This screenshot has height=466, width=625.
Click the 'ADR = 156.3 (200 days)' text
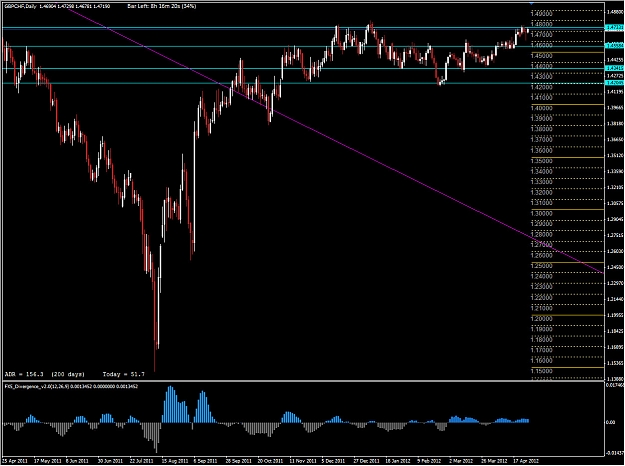coord(45,374)
